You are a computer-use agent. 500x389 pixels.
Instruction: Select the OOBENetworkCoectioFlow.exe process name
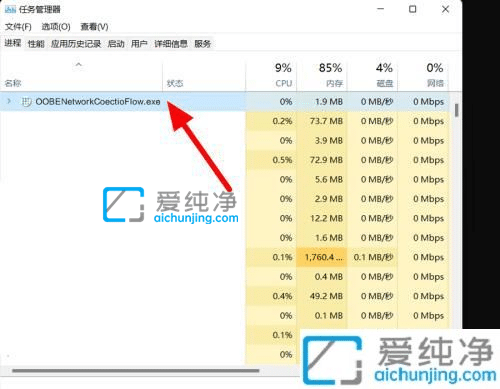98,101
